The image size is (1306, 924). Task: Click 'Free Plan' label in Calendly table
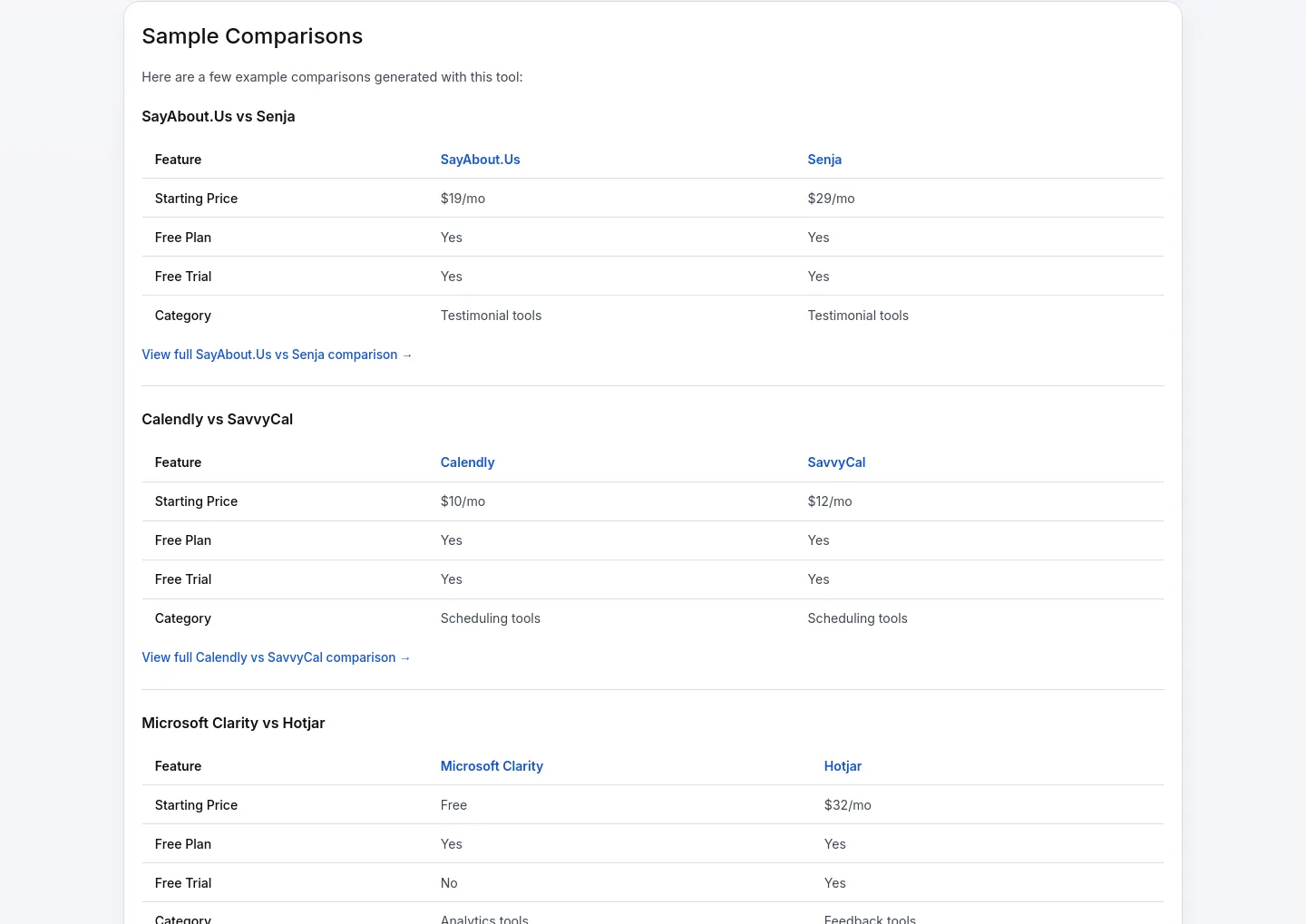click(x=183, y=540)
